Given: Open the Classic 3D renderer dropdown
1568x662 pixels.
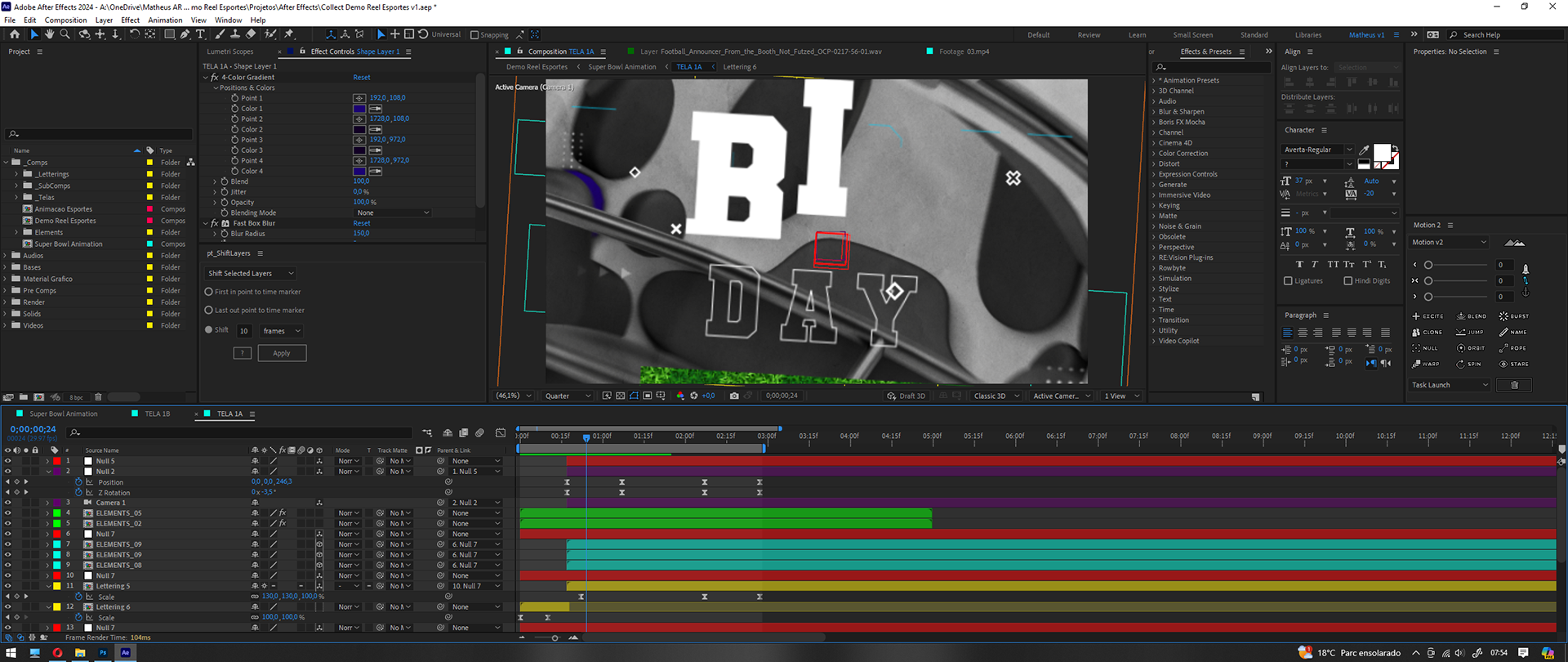Looking at the screenshot, I should [x=996, y=396].
